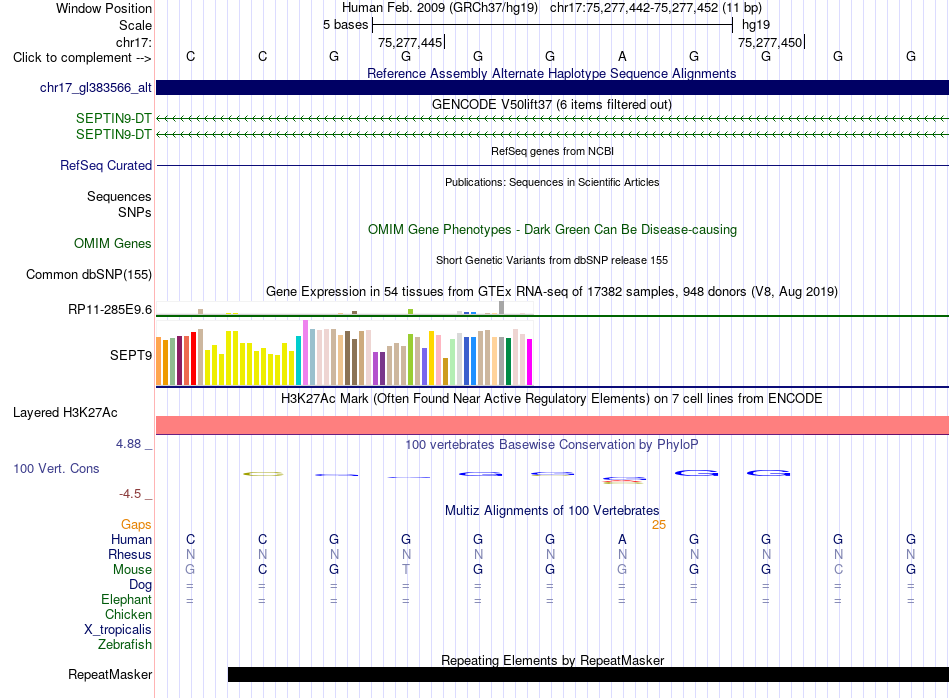This screenshot has height=698, width=950.
Task: Click the Click to complement arrow label
Action: pyautogui.click(x=82, y=58)
